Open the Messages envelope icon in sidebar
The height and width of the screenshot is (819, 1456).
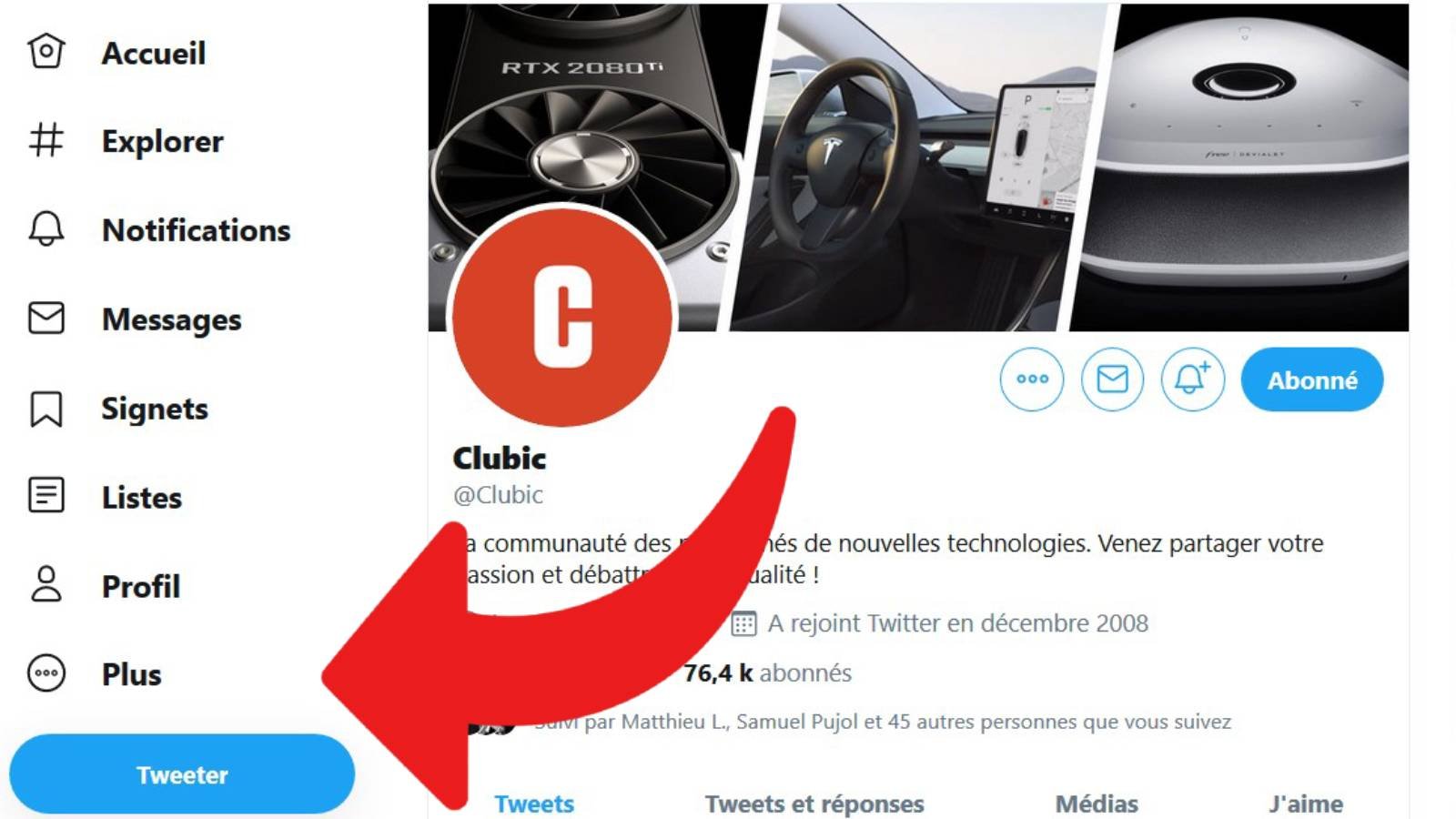pos(46,318)
